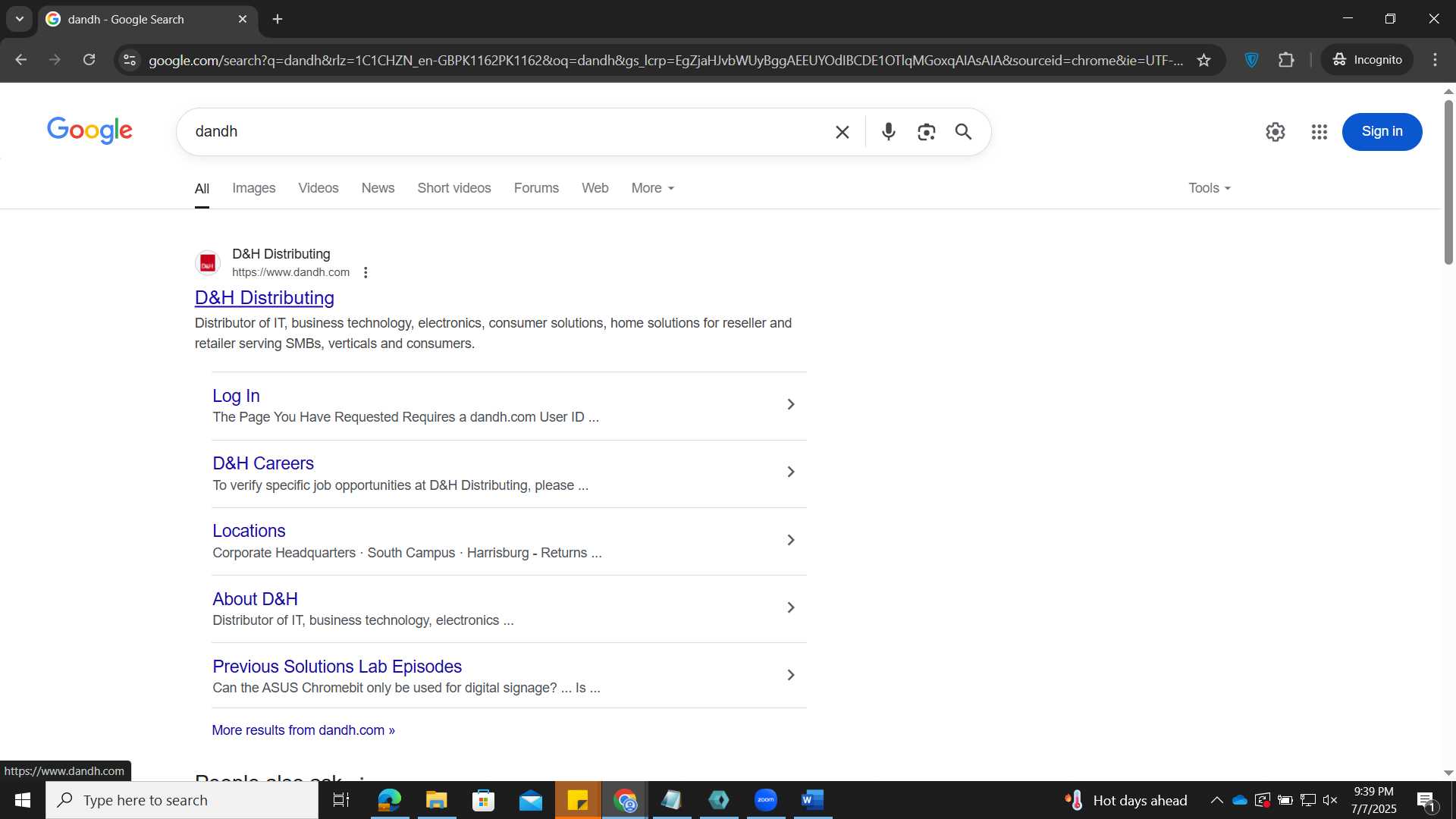The height and width of the screenshot is (819, 1456).
Task: Open Sticky Notes from taskbar
Action: point(578,800)
